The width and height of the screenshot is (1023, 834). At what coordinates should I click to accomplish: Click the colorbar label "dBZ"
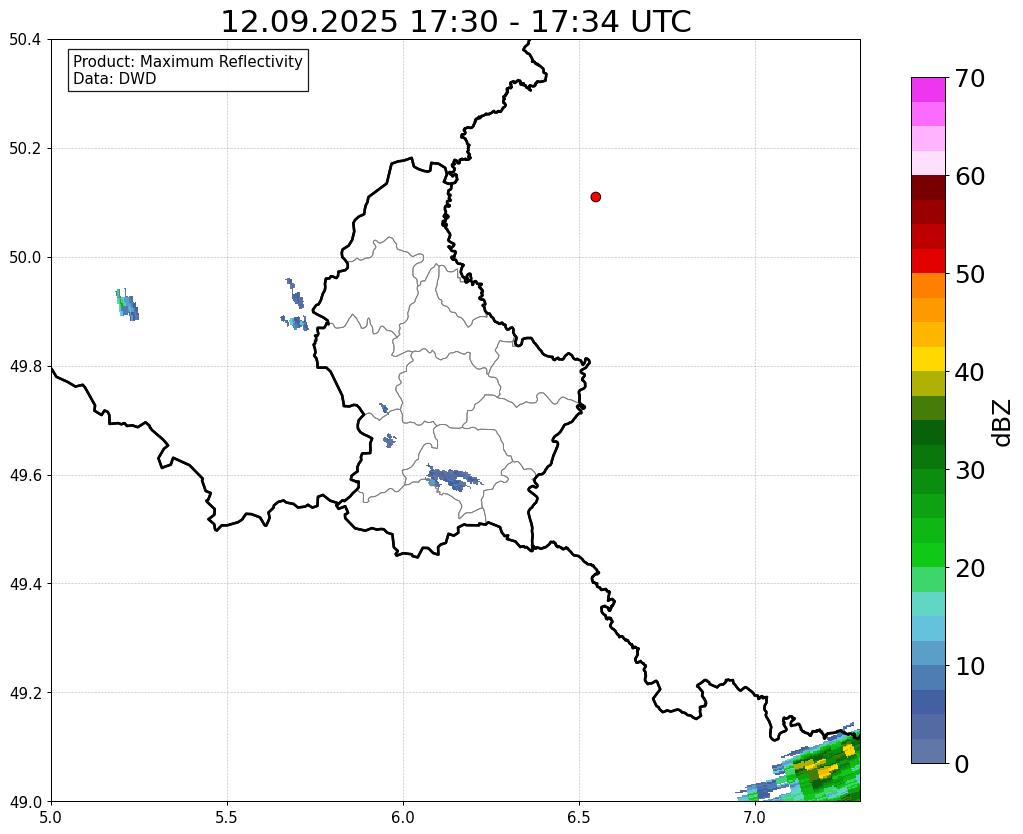1003,423
